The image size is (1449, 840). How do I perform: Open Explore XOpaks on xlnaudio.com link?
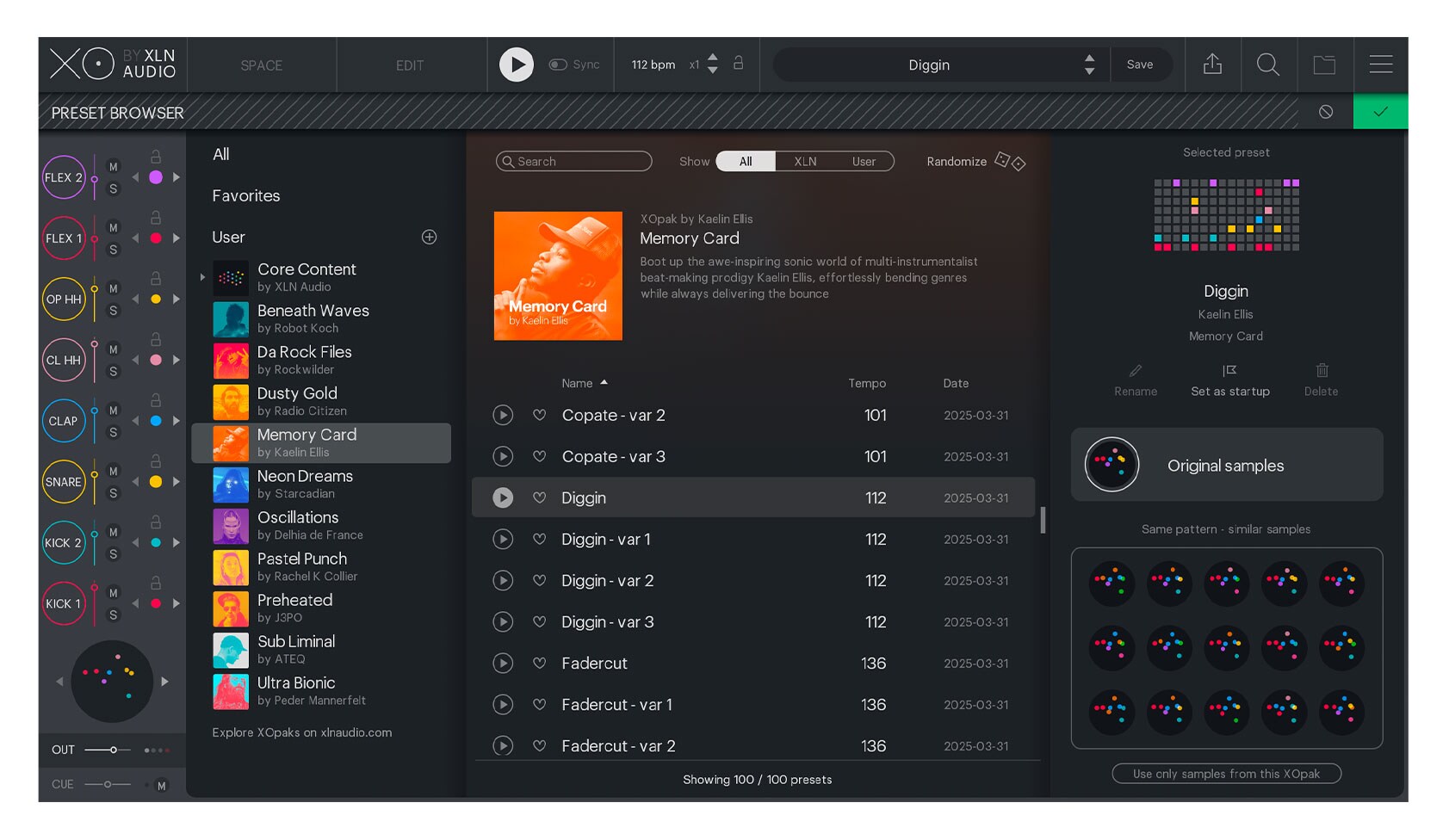click(x=301, y=733)
